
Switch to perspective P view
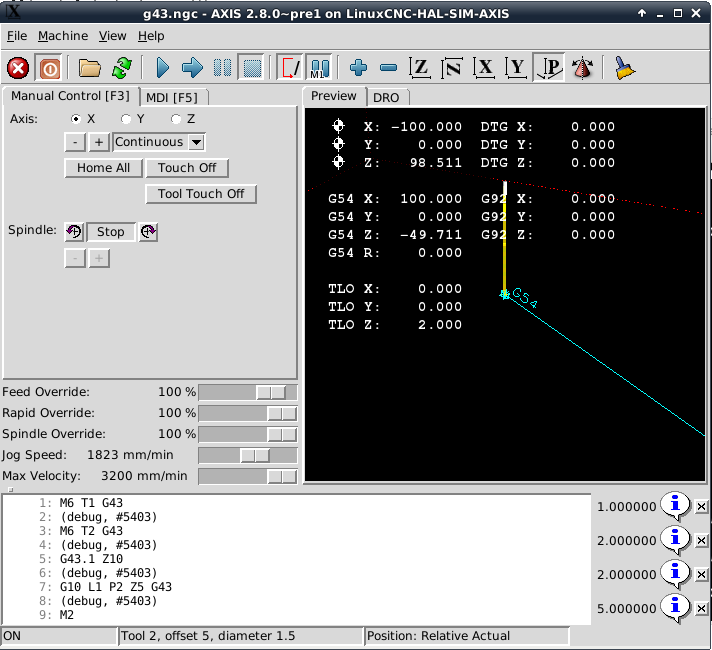point(549,68)
